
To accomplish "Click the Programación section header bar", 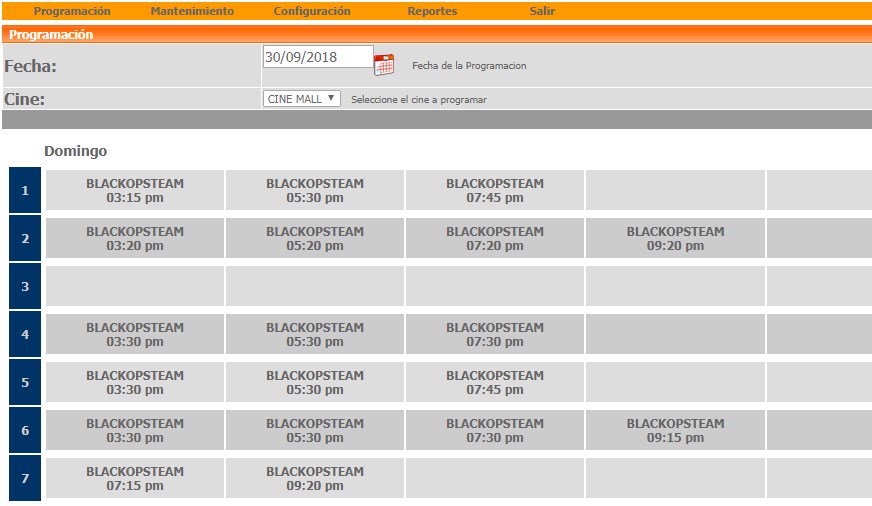I will coord(437,34).
